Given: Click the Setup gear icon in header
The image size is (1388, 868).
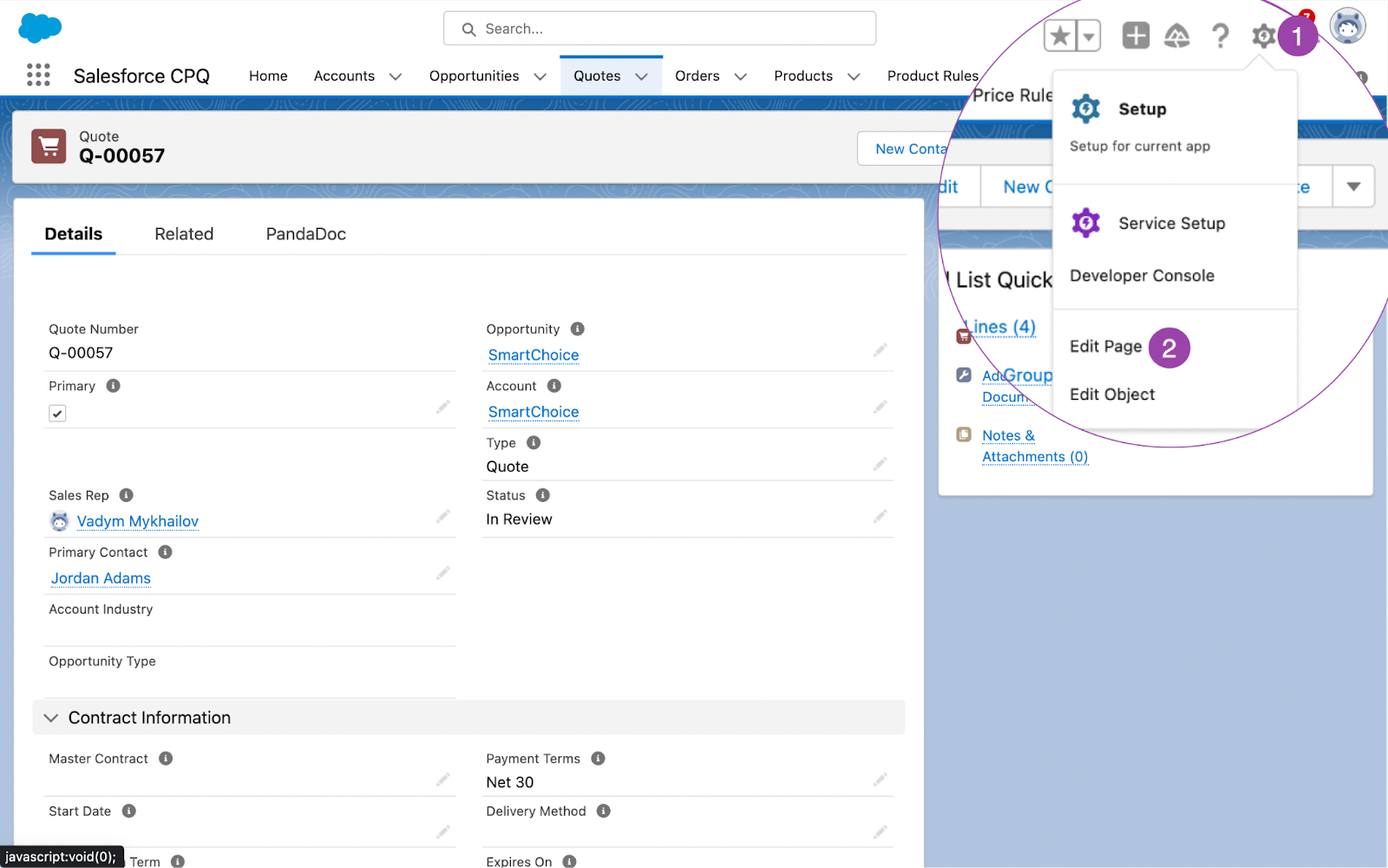Looking at the screenshot, I should pyautogui.click(x=1263, y=36).
